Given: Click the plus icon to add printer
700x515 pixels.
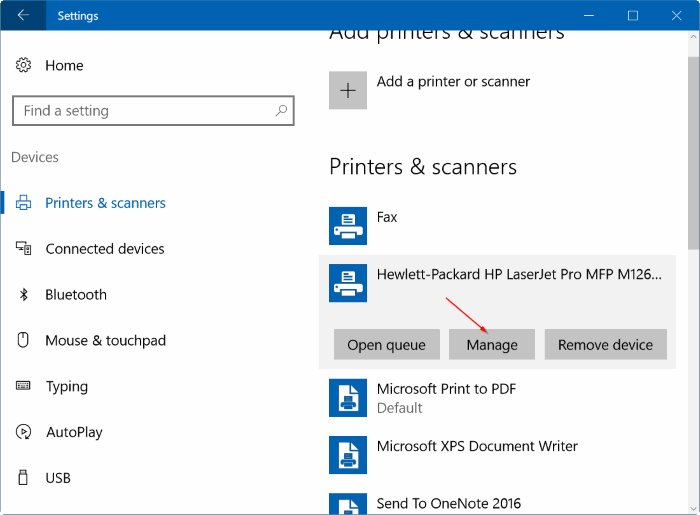Looking at the screenshot, I should click(x=348, y=90).
